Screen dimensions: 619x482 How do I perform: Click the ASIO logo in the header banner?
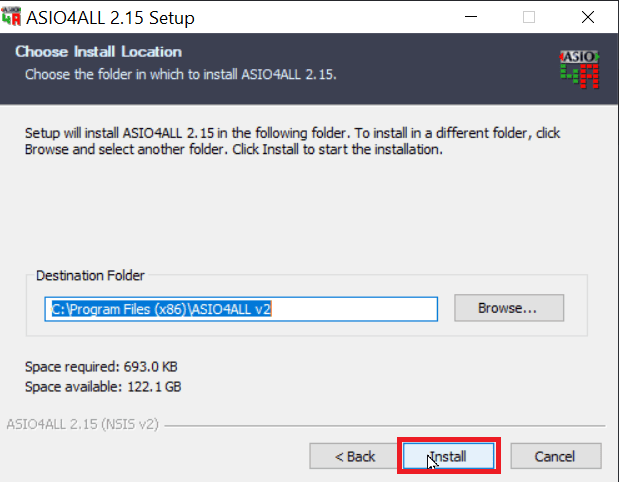pyautogui.click(x=580, y=69)
